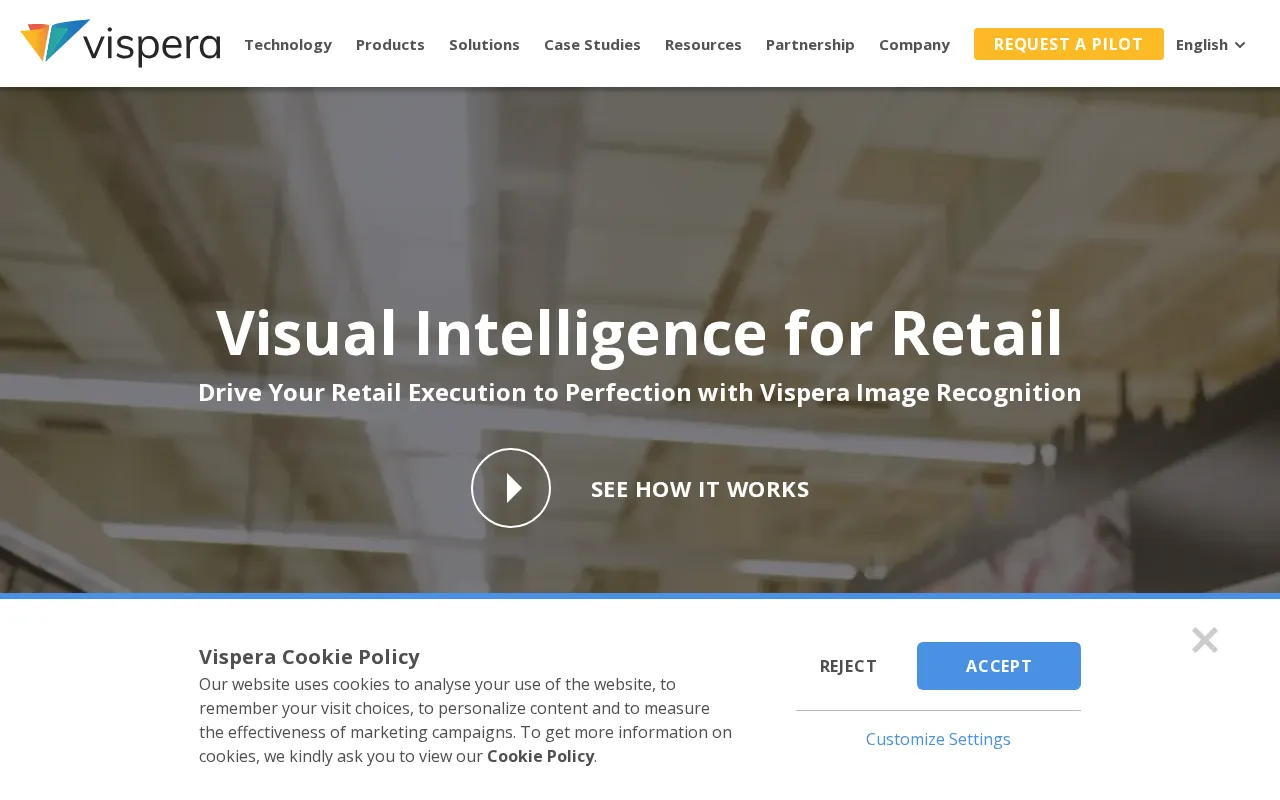Go to Case Studies
The width and height of the screenshot is (1280, 800).
tap(592, 44)
